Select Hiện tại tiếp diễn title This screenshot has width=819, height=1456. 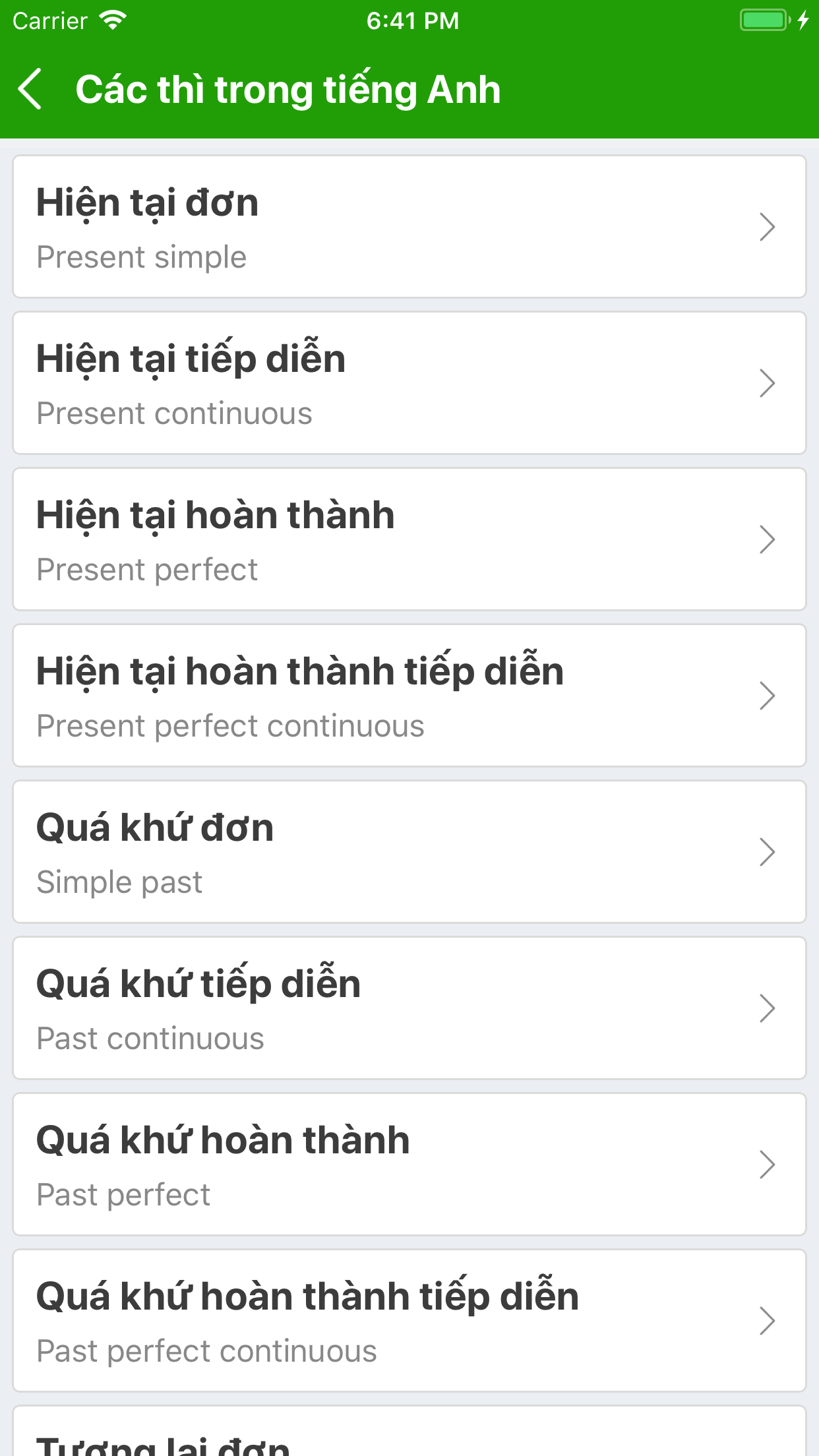tap(191, 359)
